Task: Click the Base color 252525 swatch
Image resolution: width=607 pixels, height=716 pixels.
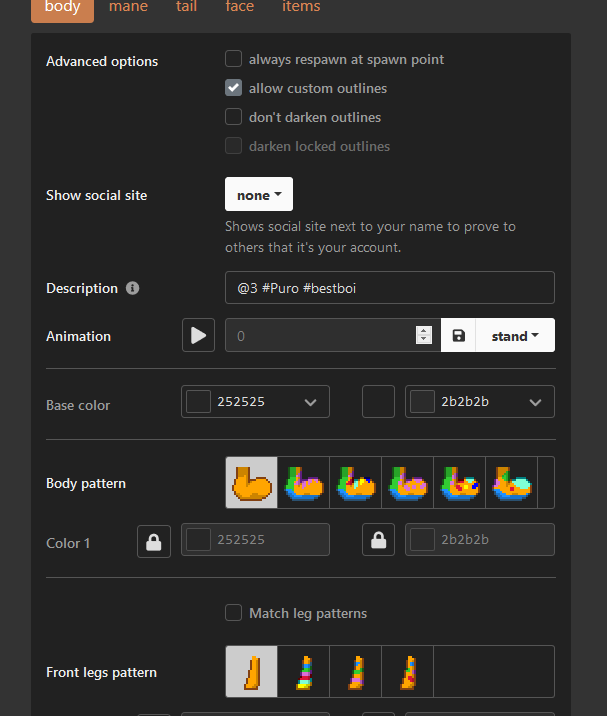Action: [199, 402]
